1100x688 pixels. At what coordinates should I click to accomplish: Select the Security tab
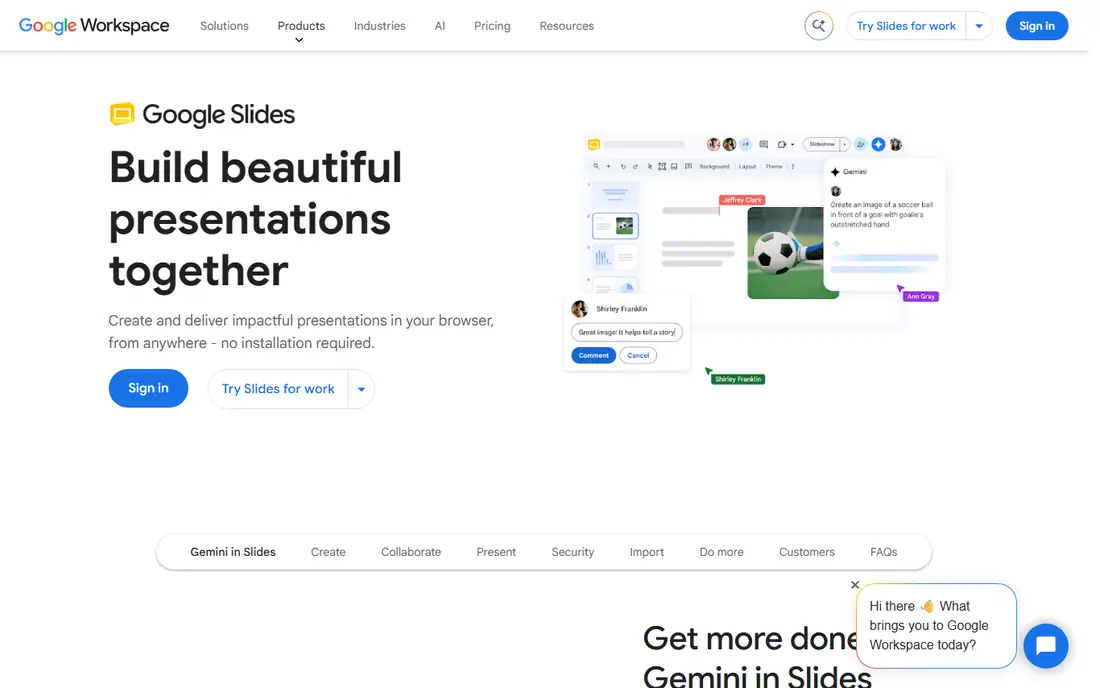coord(572,552)
